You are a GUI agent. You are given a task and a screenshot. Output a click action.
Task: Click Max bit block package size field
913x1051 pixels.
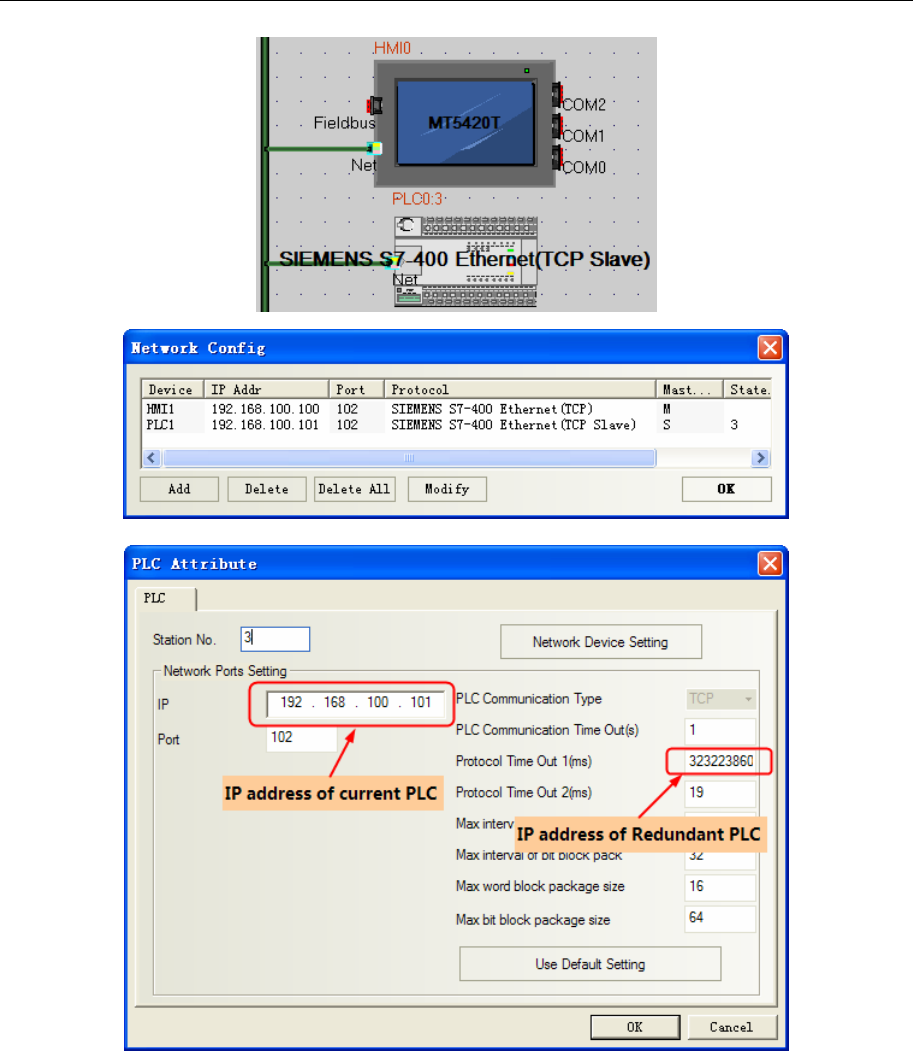(x=720, y=918)
